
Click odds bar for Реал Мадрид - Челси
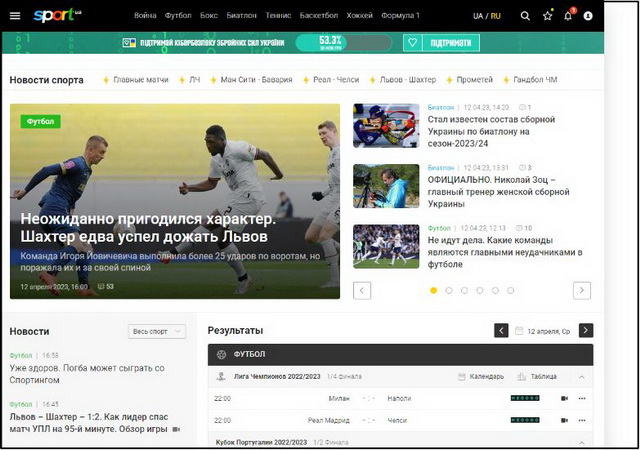(x=525, y=420)
